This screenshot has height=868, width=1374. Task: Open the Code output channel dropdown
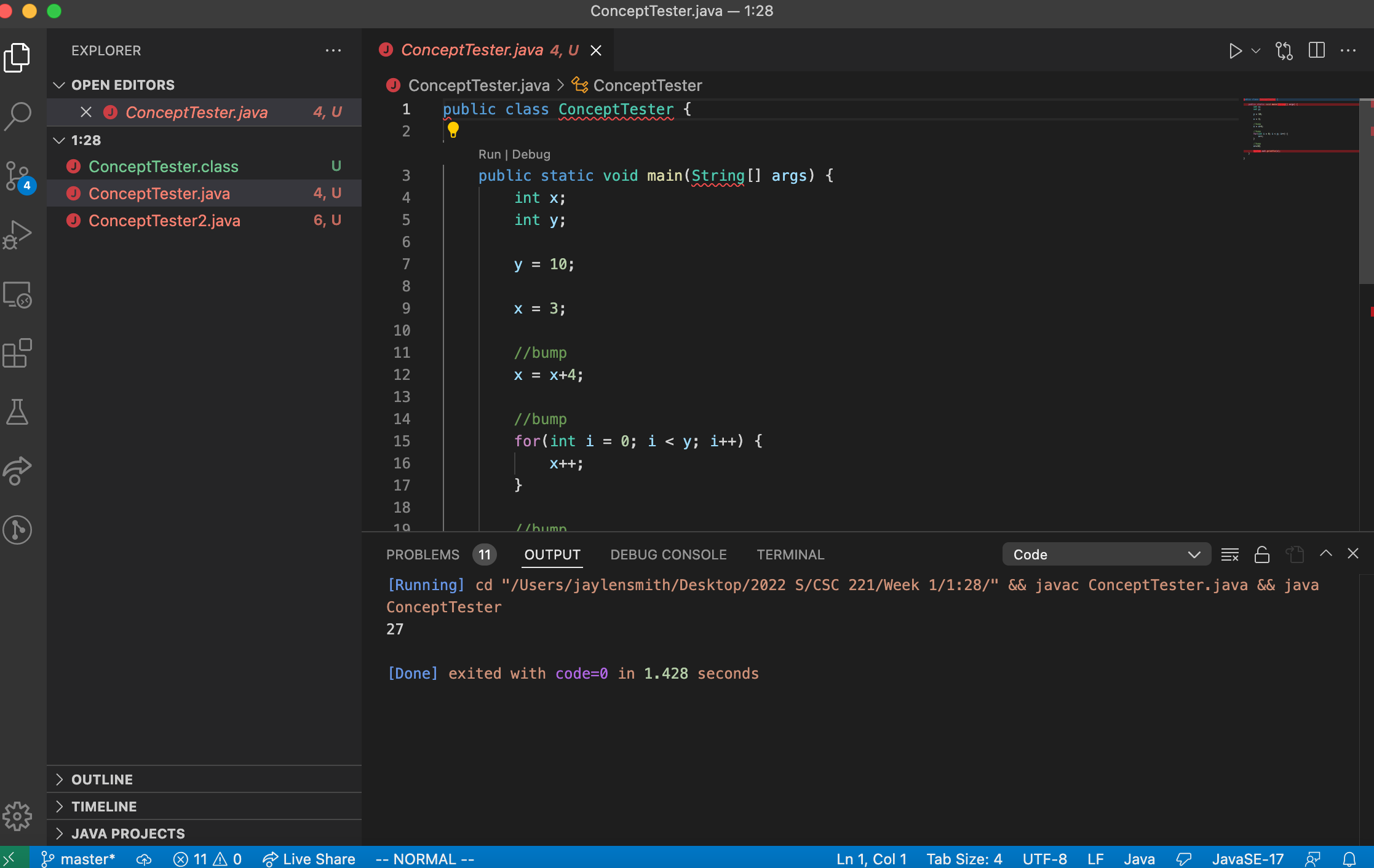click(1106, 554)
